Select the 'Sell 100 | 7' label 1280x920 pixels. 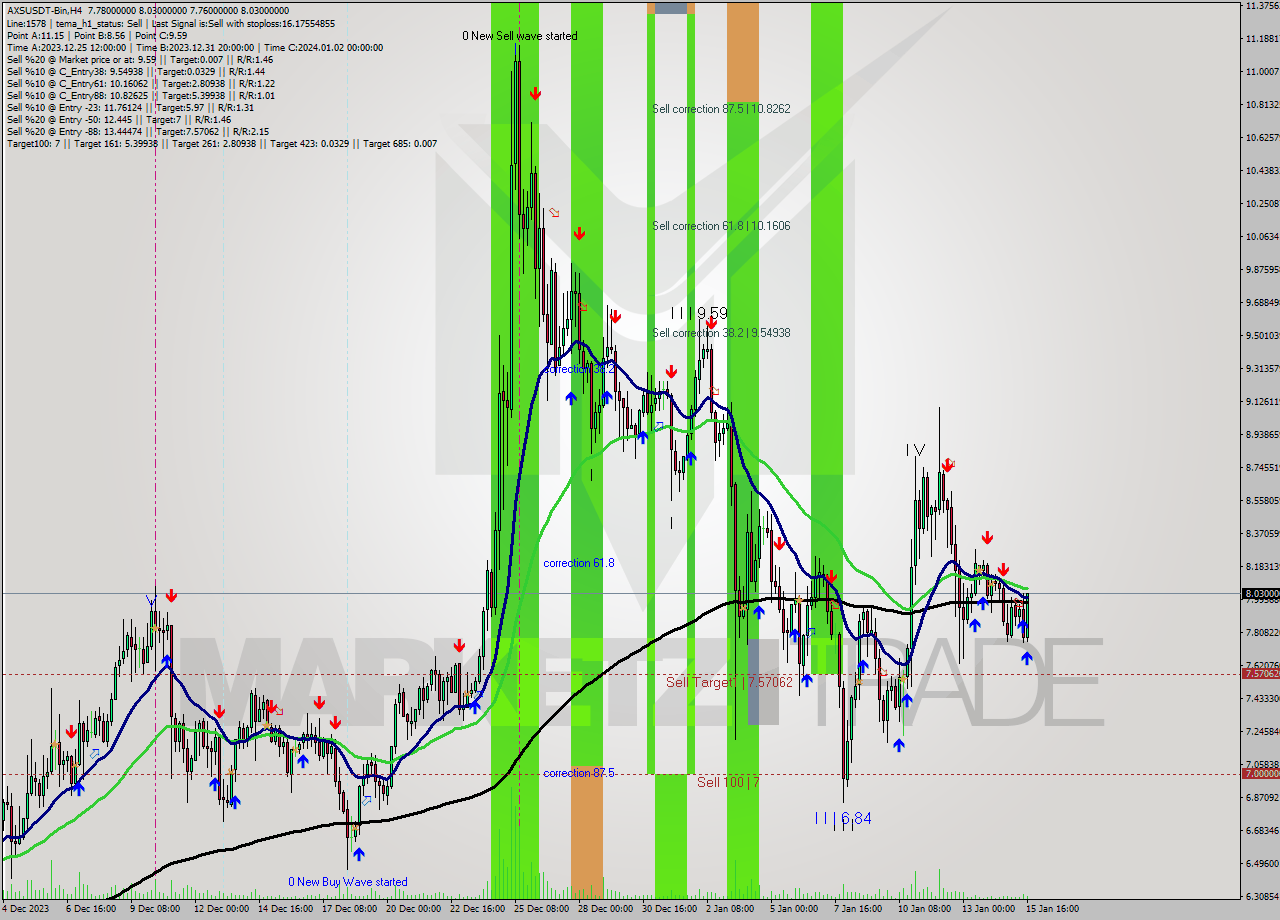[x=728, y=782]
